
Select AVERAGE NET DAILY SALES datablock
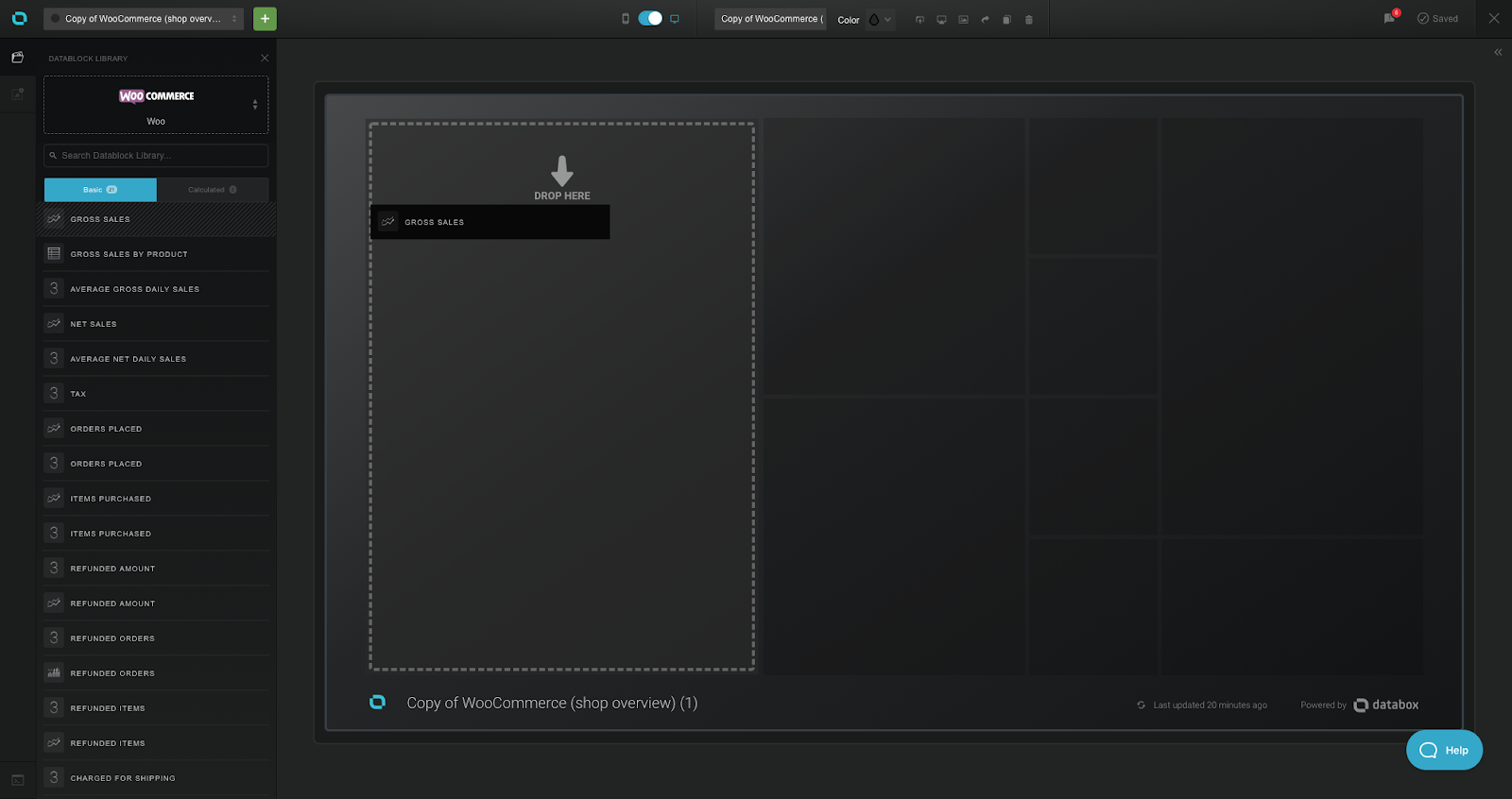pyautogui.click(x=156, y=359)
